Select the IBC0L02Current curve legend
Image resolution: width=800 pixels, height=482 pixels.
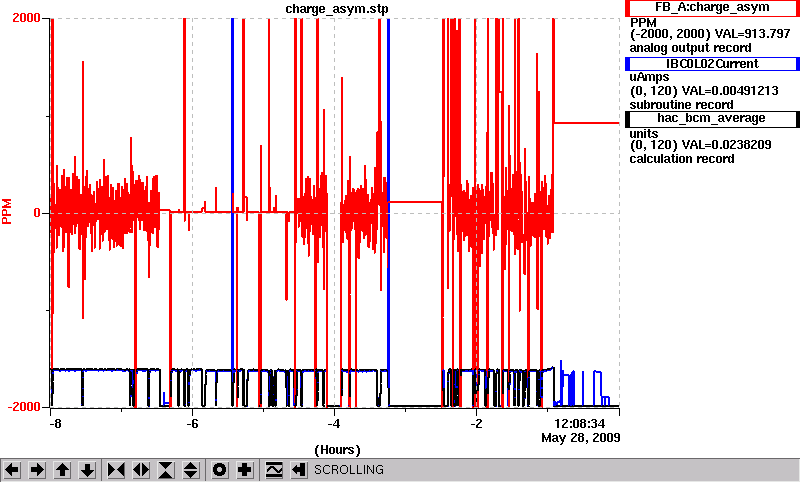point(712,64)
